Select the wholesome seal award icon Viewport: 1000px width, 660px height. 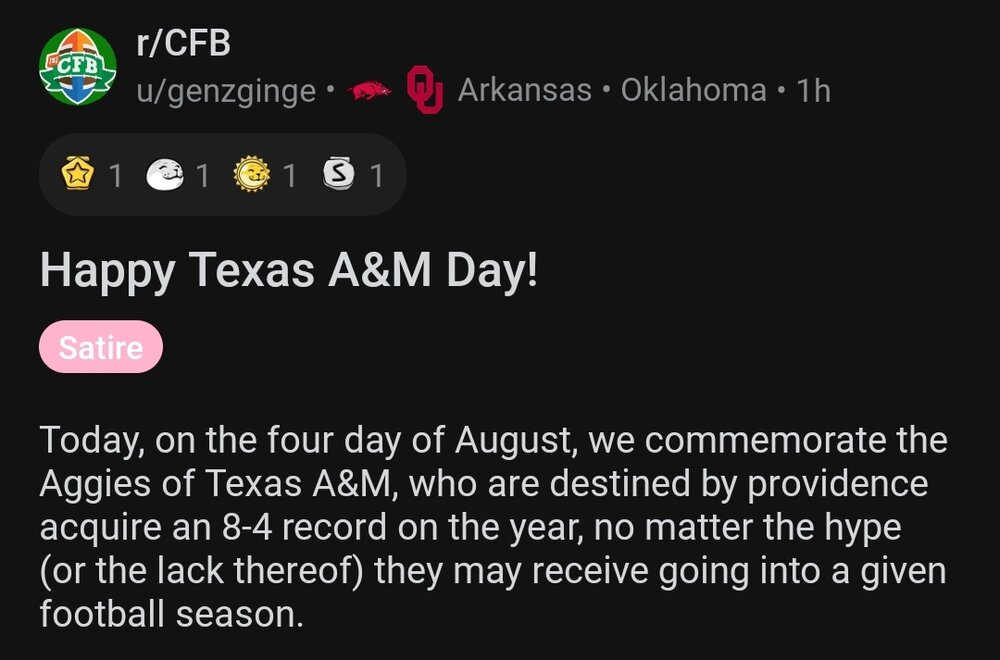click(167, 172)
